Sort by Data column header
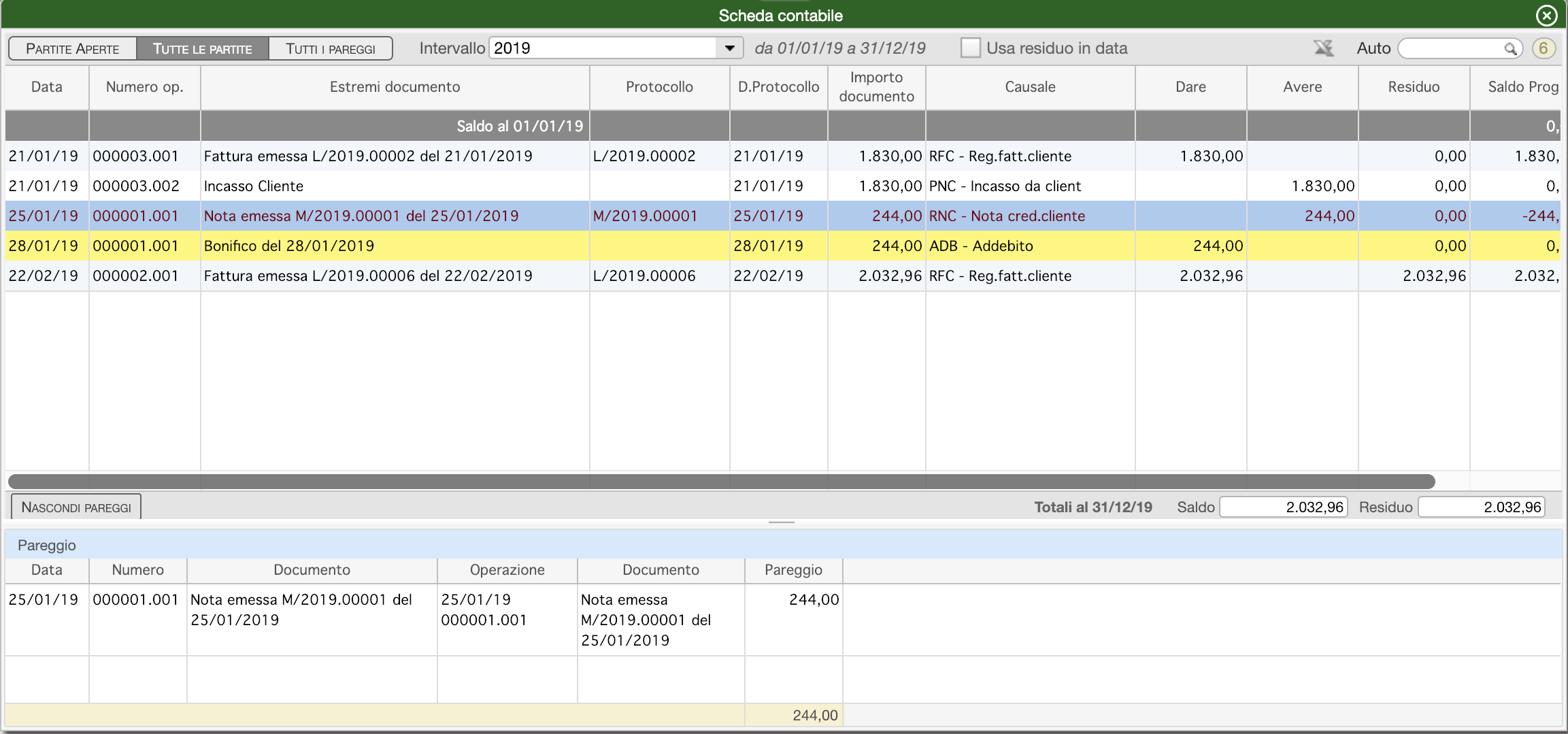This screenshot has width=1568, height=734. tap(47, 87)
